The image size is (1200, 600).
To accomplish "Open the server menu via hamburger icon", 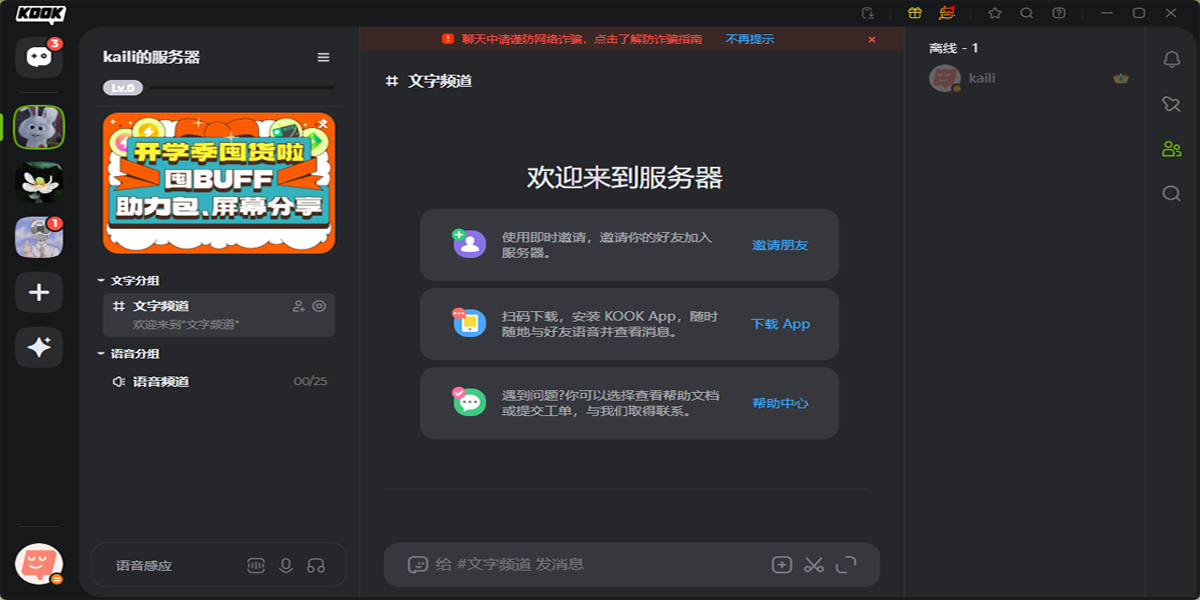I will 322,57.
